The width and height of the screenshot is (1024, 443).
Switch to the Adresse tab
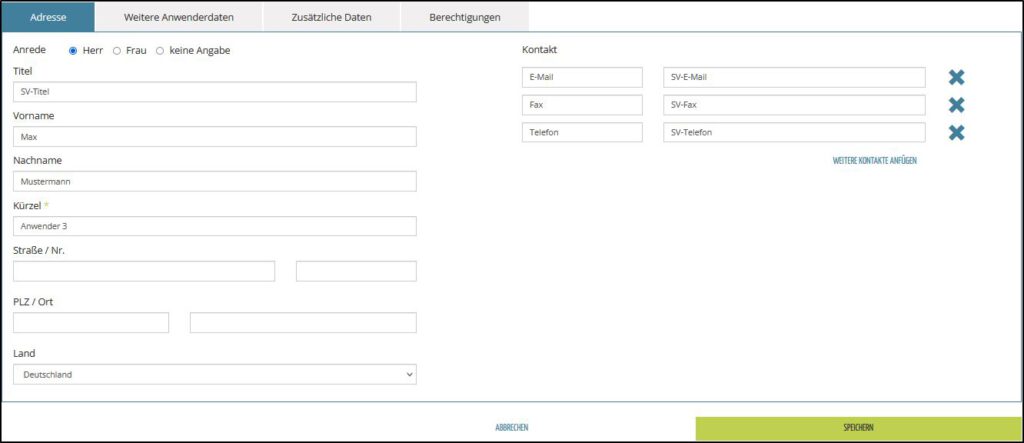coord(48,17)
